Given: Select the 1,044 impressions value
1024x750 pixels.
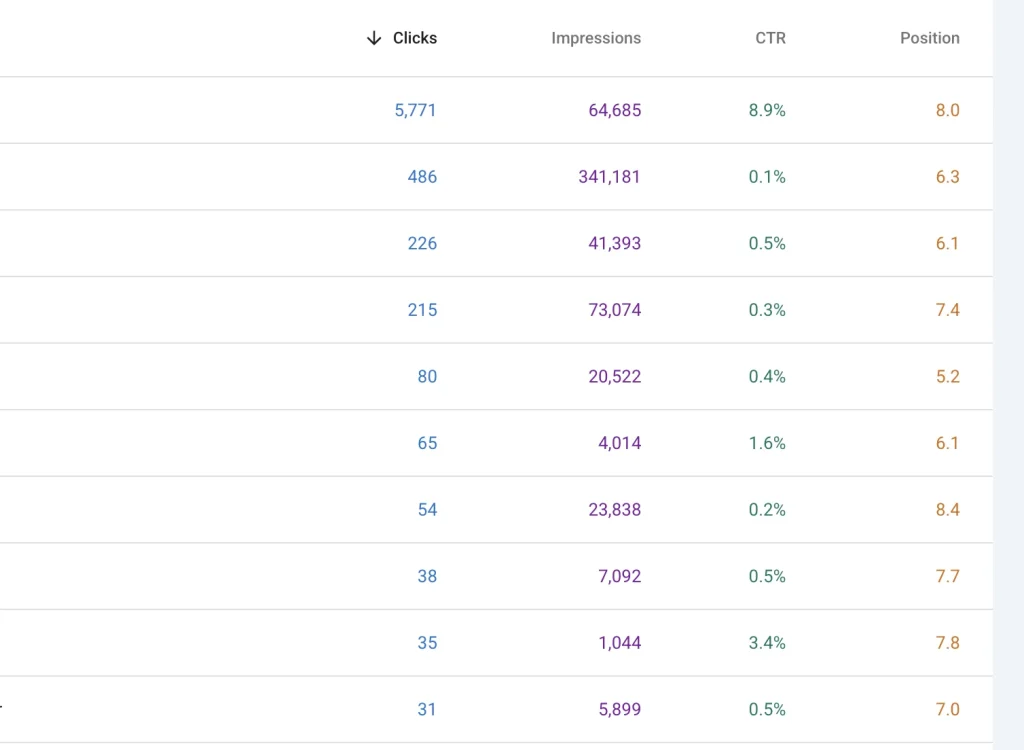Looking at the screenshot, I should 619,643.
